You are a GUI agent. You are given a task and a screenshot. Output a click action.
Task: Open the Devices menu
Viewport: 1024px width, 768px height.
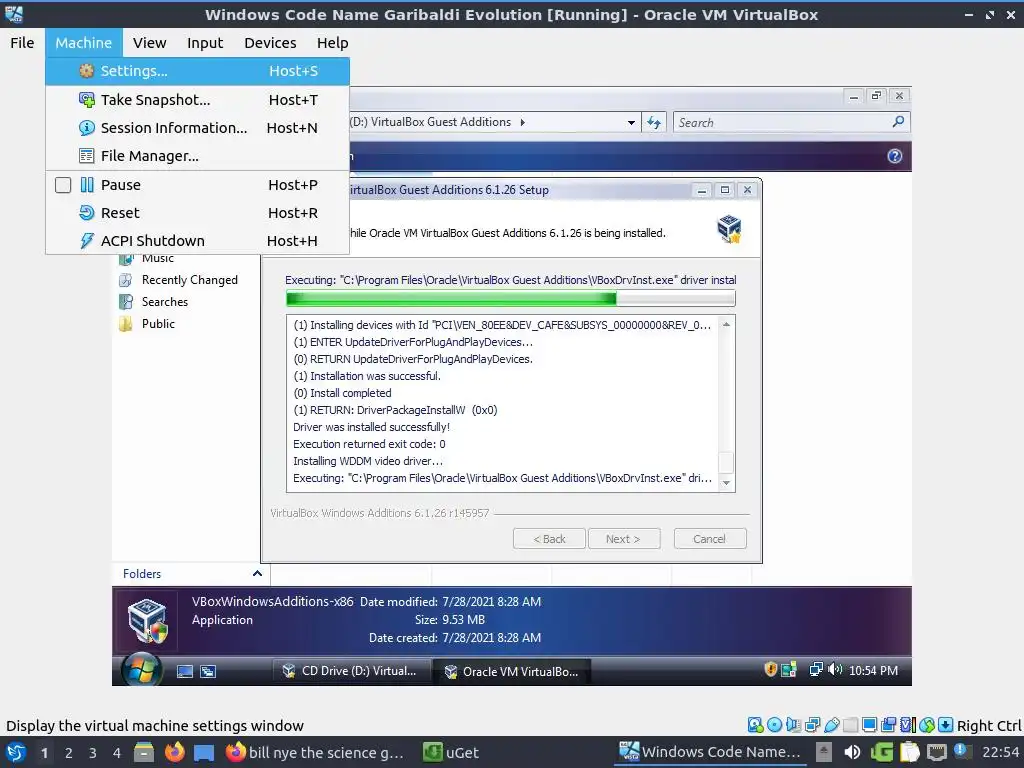point(270,42)
